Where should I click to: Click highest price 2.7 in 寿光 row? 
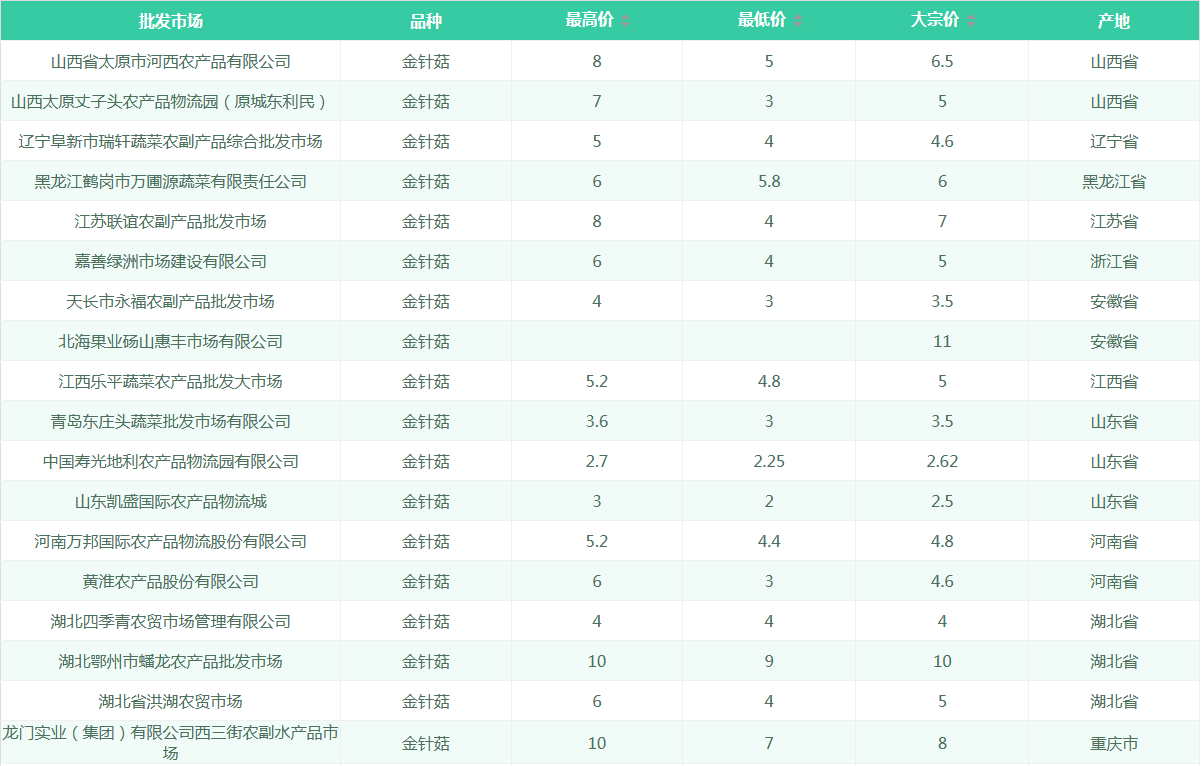(597, 461)
